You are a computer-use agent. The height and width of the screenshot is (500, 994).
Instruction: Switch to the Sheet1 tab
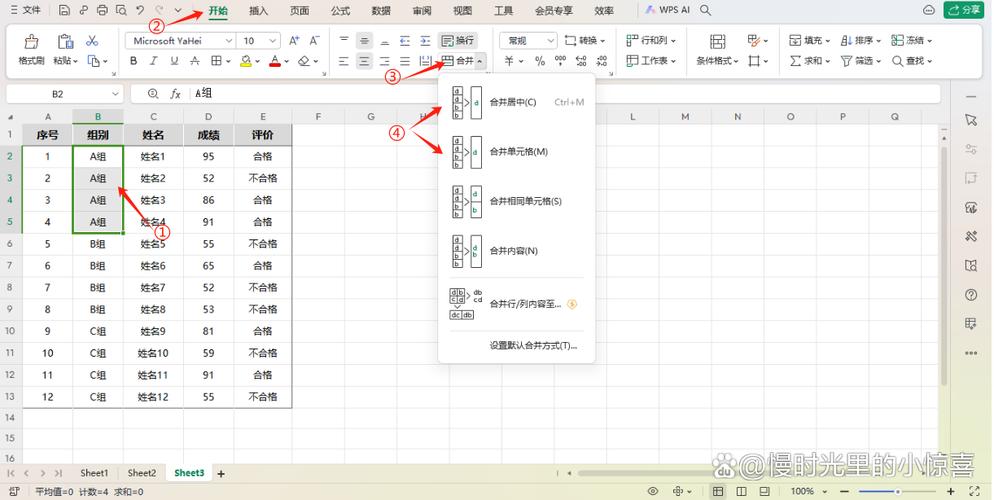[94, 473]
